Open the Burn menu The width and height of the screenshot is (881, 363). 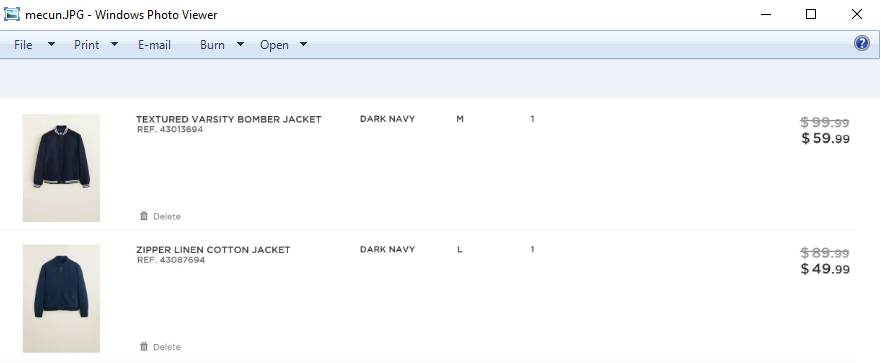pos(212,45)
